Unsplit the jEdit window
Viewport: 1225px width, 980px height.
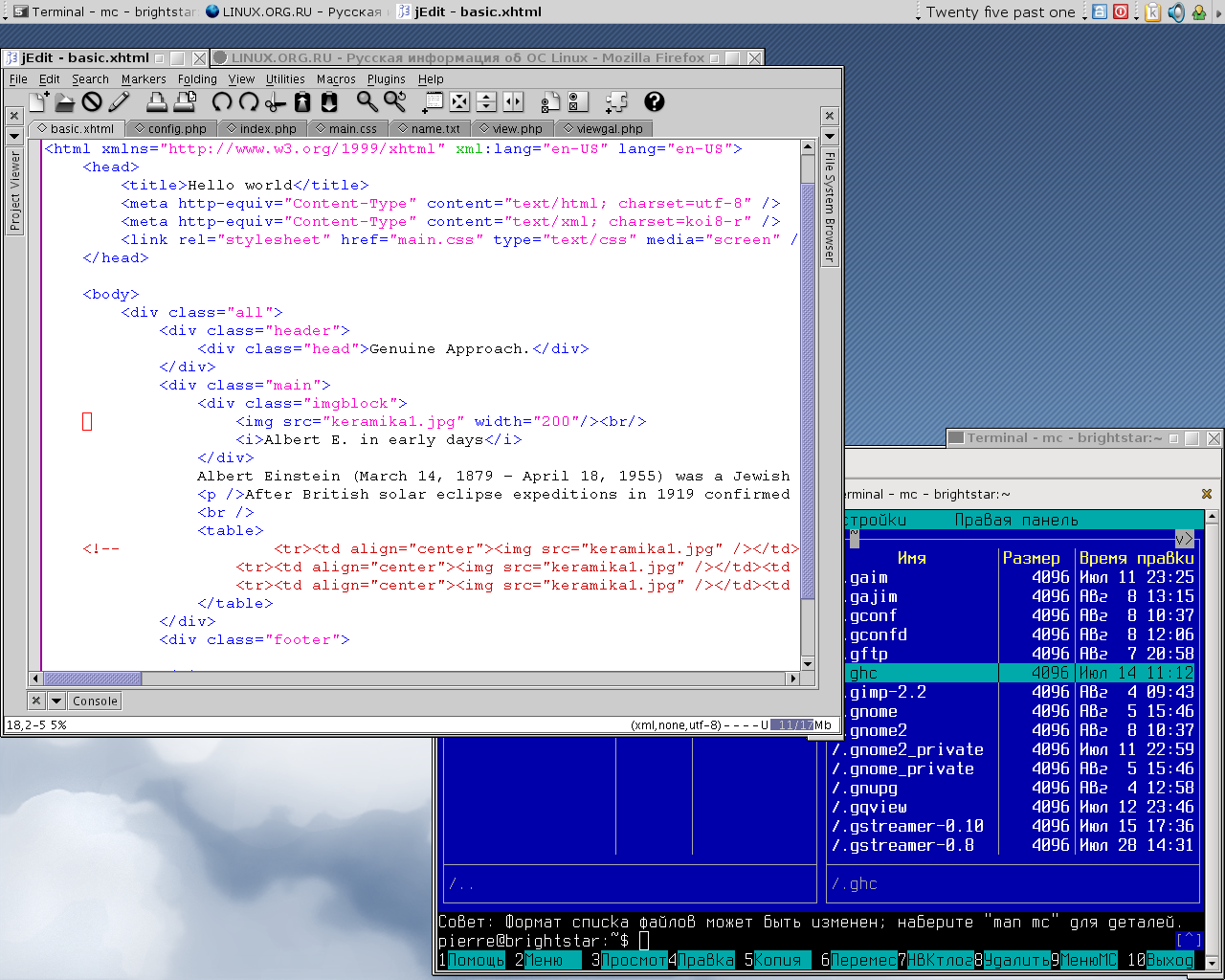459,101
